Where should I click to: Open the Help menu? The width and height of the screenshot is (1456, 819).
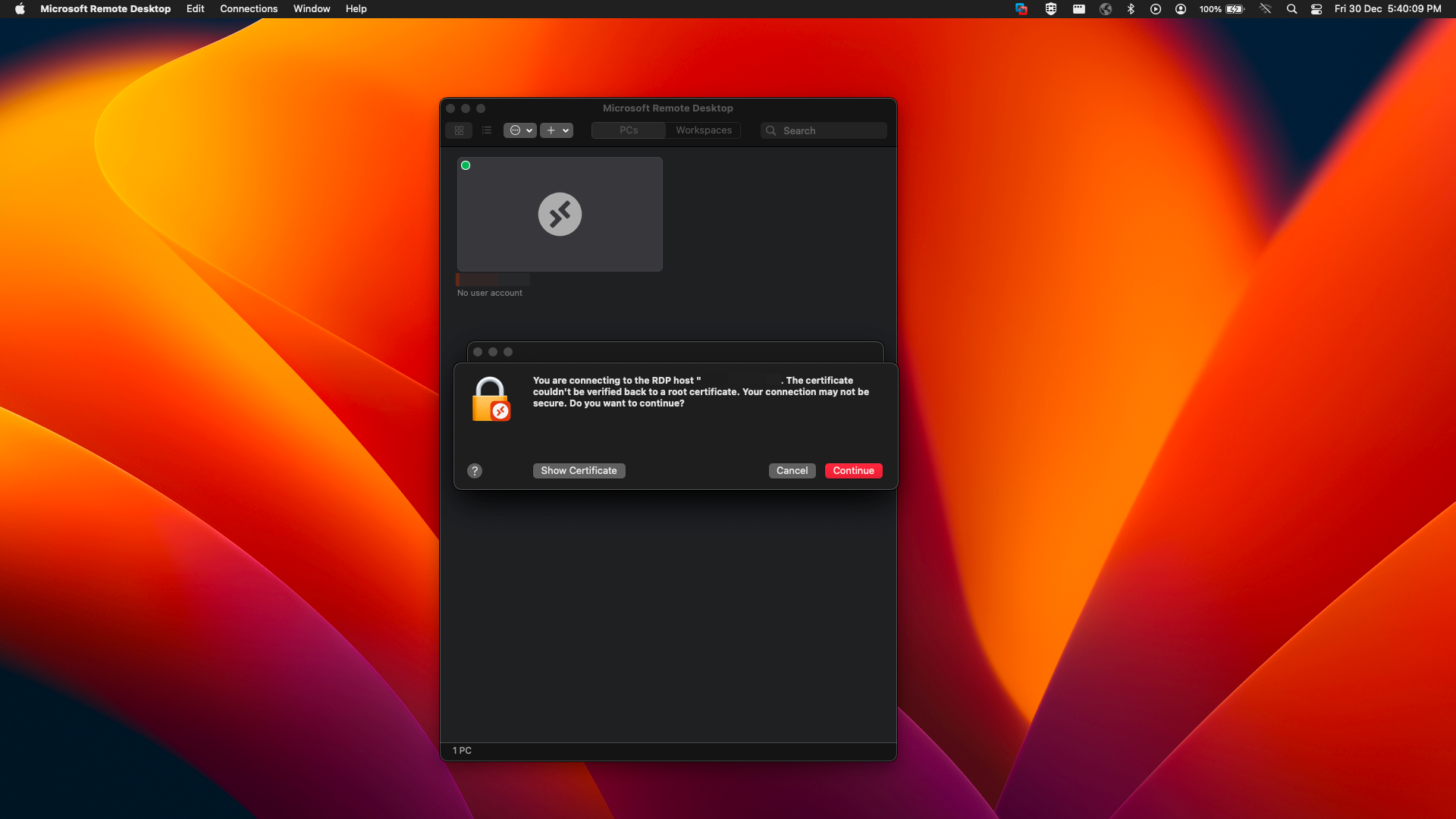pyautogui.click(x=356, y=9)
